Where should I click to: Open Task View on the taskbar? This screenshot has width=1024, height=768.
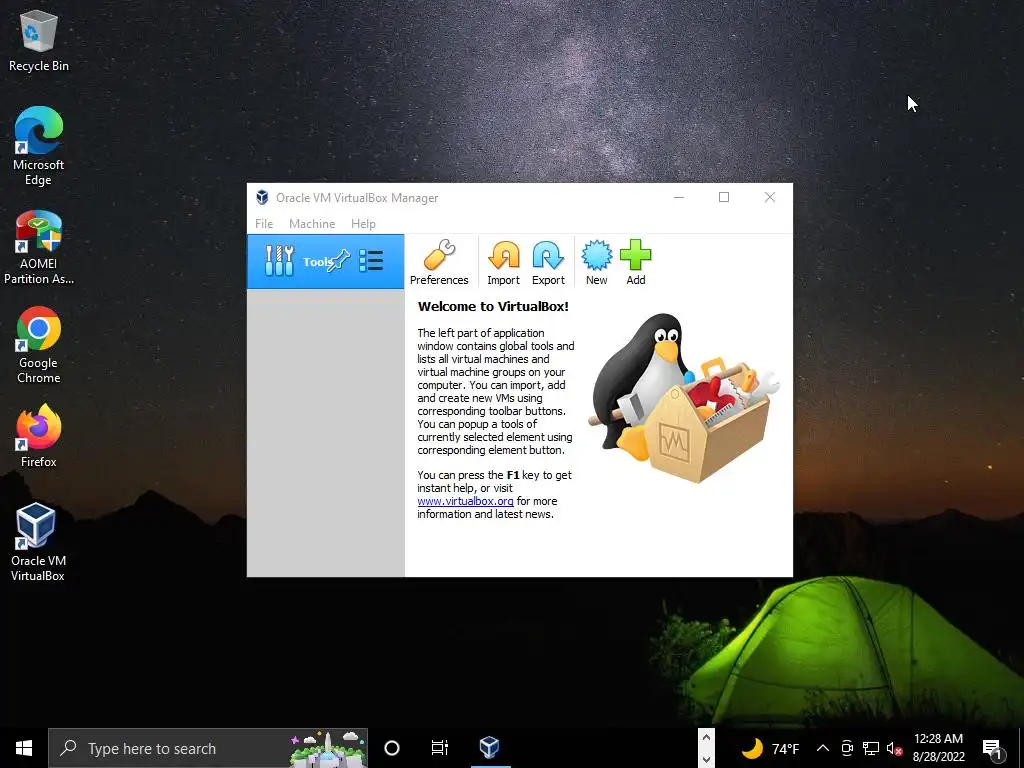(x=440, y=748)
